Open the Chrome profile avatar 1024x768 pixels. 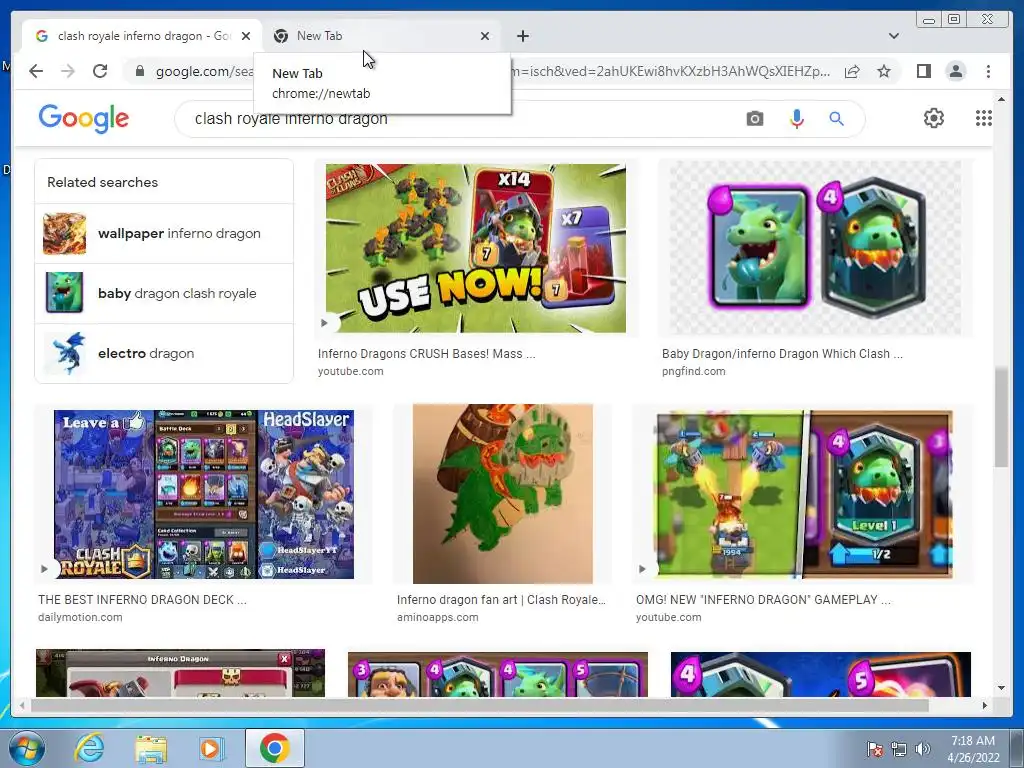pos(955,71)
